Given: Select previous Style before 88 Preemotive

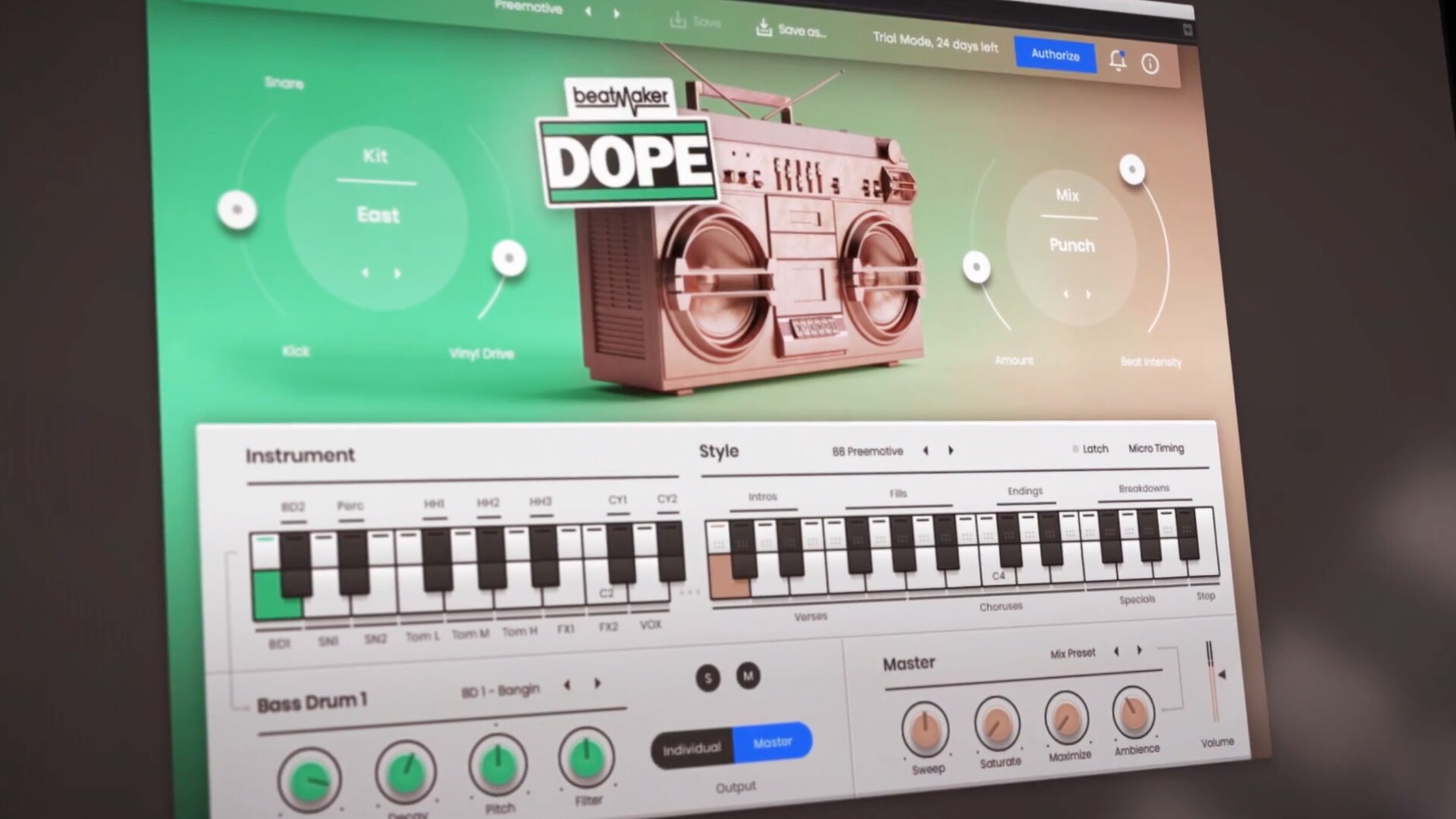Looking at the screenshot, I should coord(925,450).
